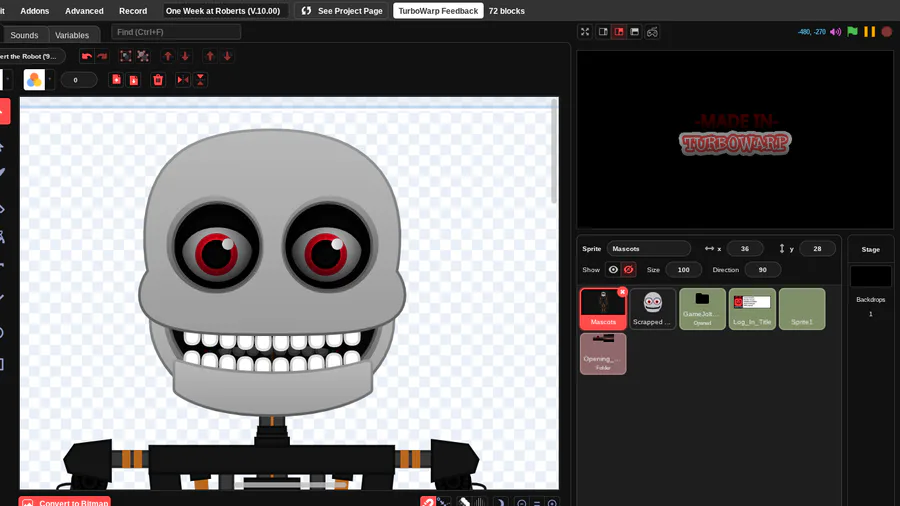
Task: Click the sprite name field Mascots
Action: click(649, 248)
